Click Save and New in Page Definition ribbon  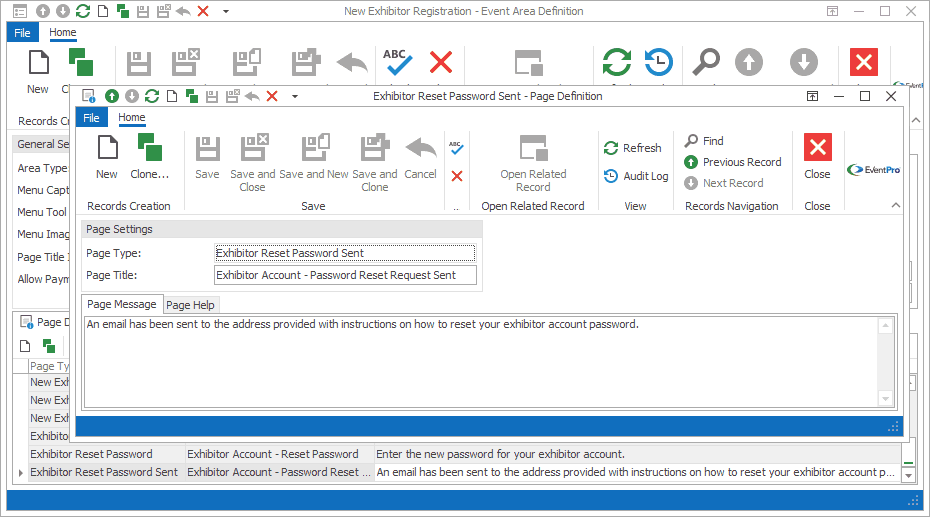pos(314,157)
